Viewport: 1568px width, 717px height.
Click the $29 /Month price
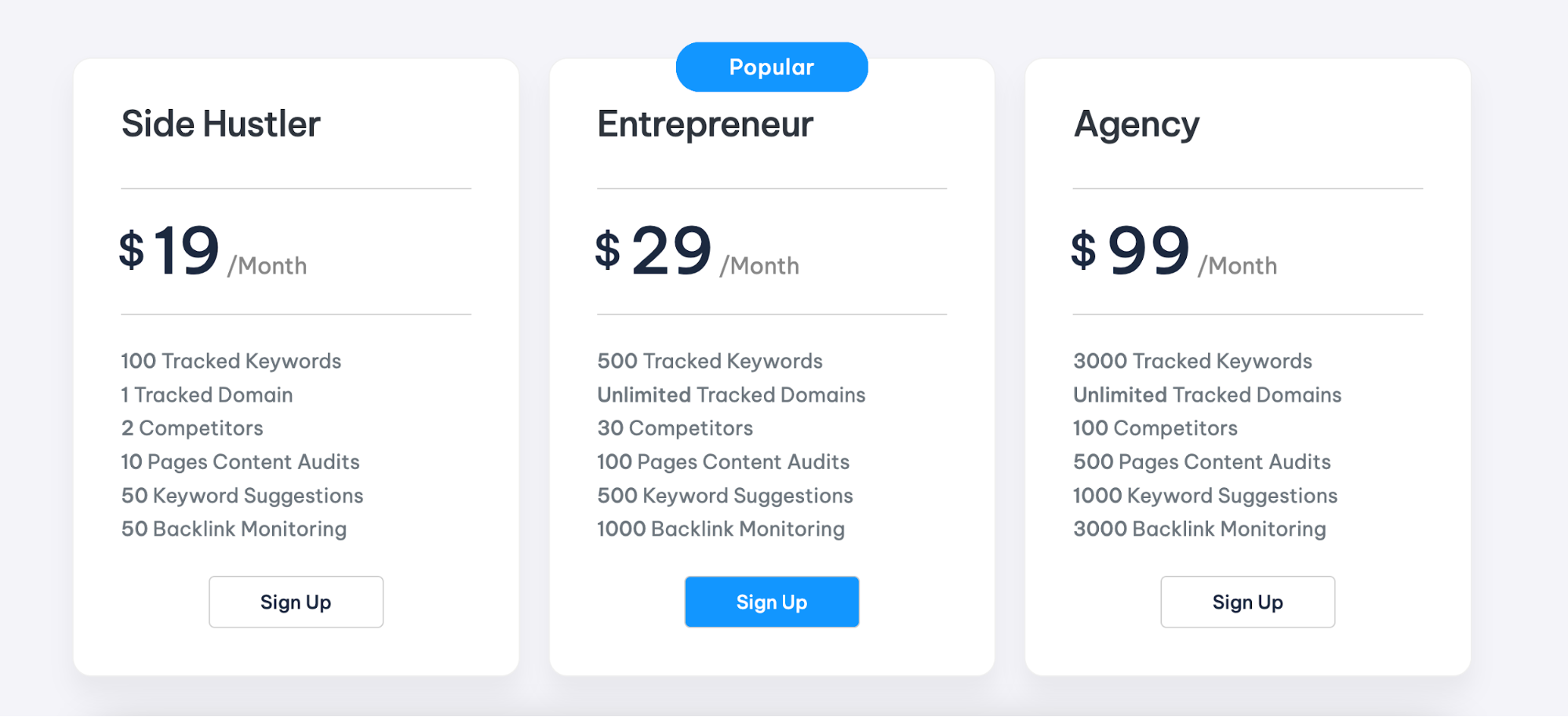coord(696,252)
